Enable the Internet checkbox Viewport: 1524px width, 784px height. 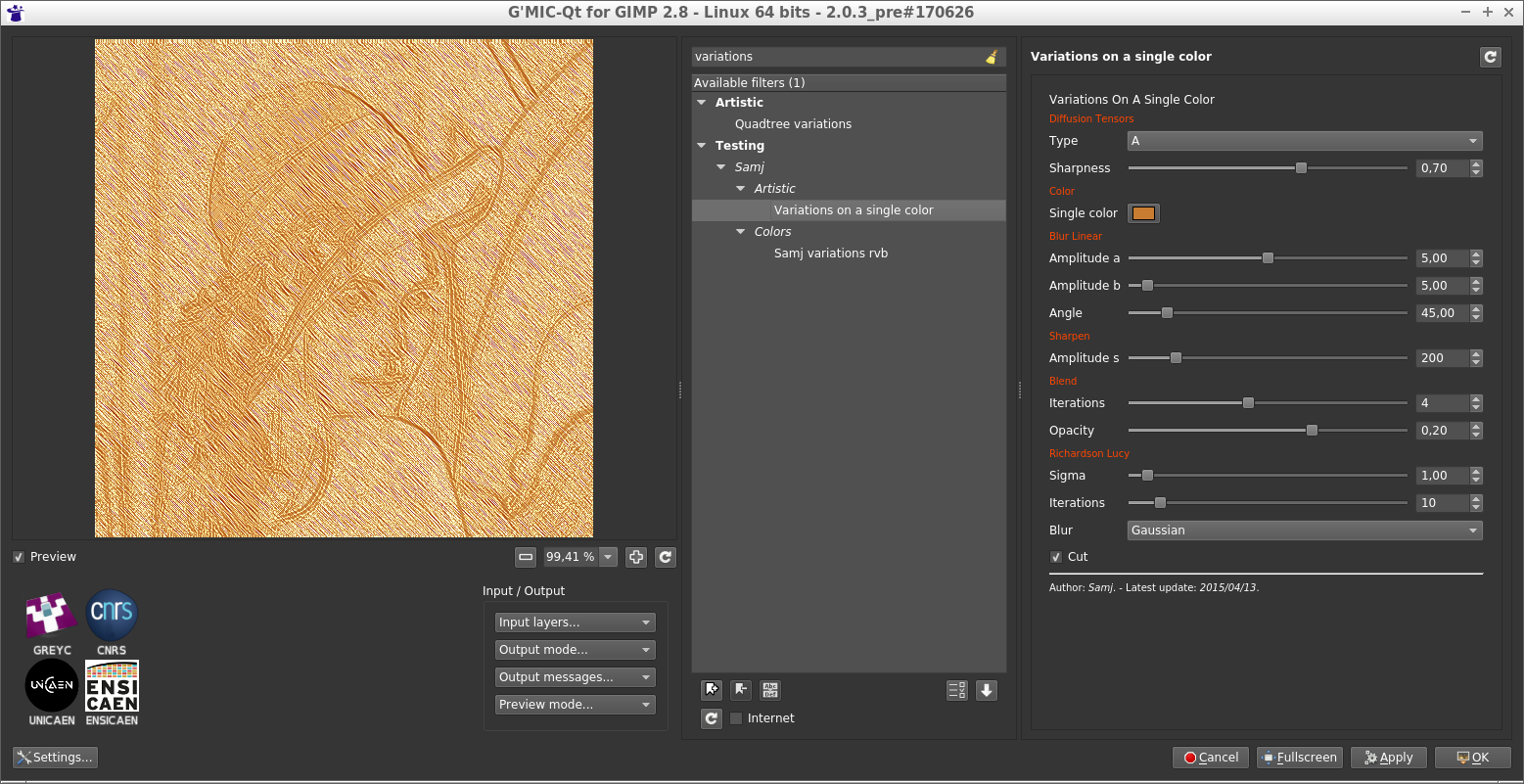[736, 718]
